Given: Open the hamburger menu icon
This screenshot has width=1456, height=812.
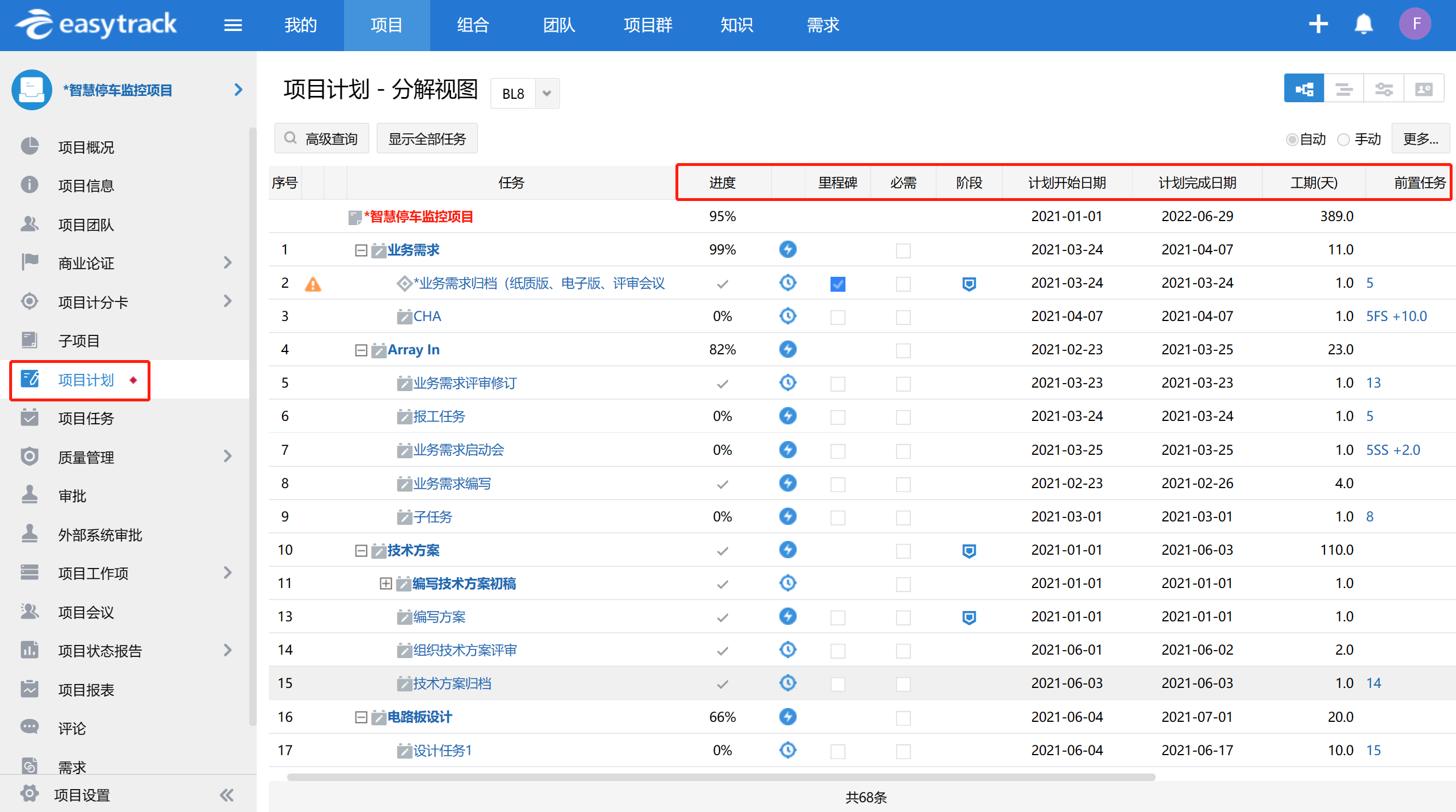Looking at the screenshot, I should click(233, 25).
